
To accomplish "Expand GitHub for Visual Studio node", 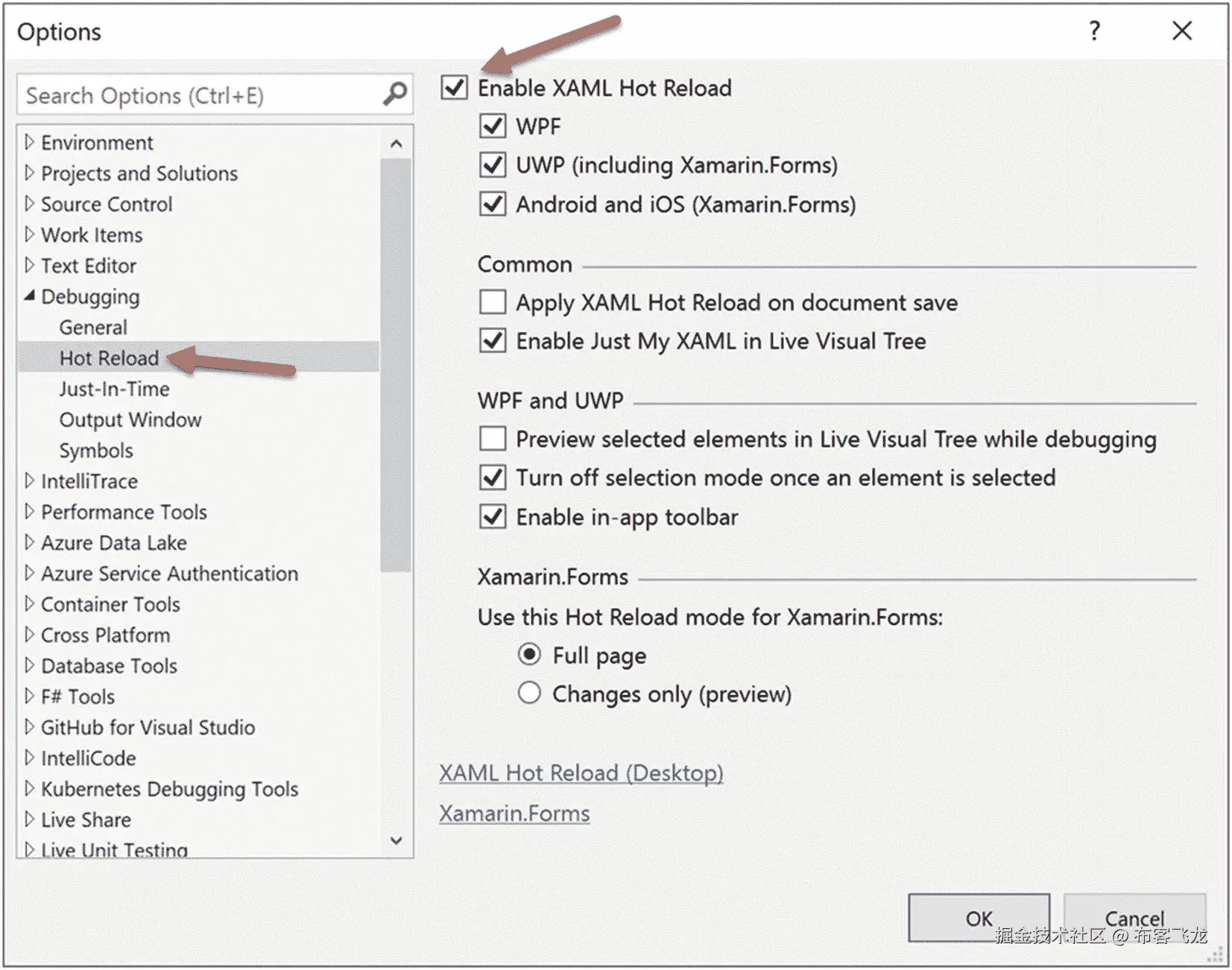I will tap(29, 726).
